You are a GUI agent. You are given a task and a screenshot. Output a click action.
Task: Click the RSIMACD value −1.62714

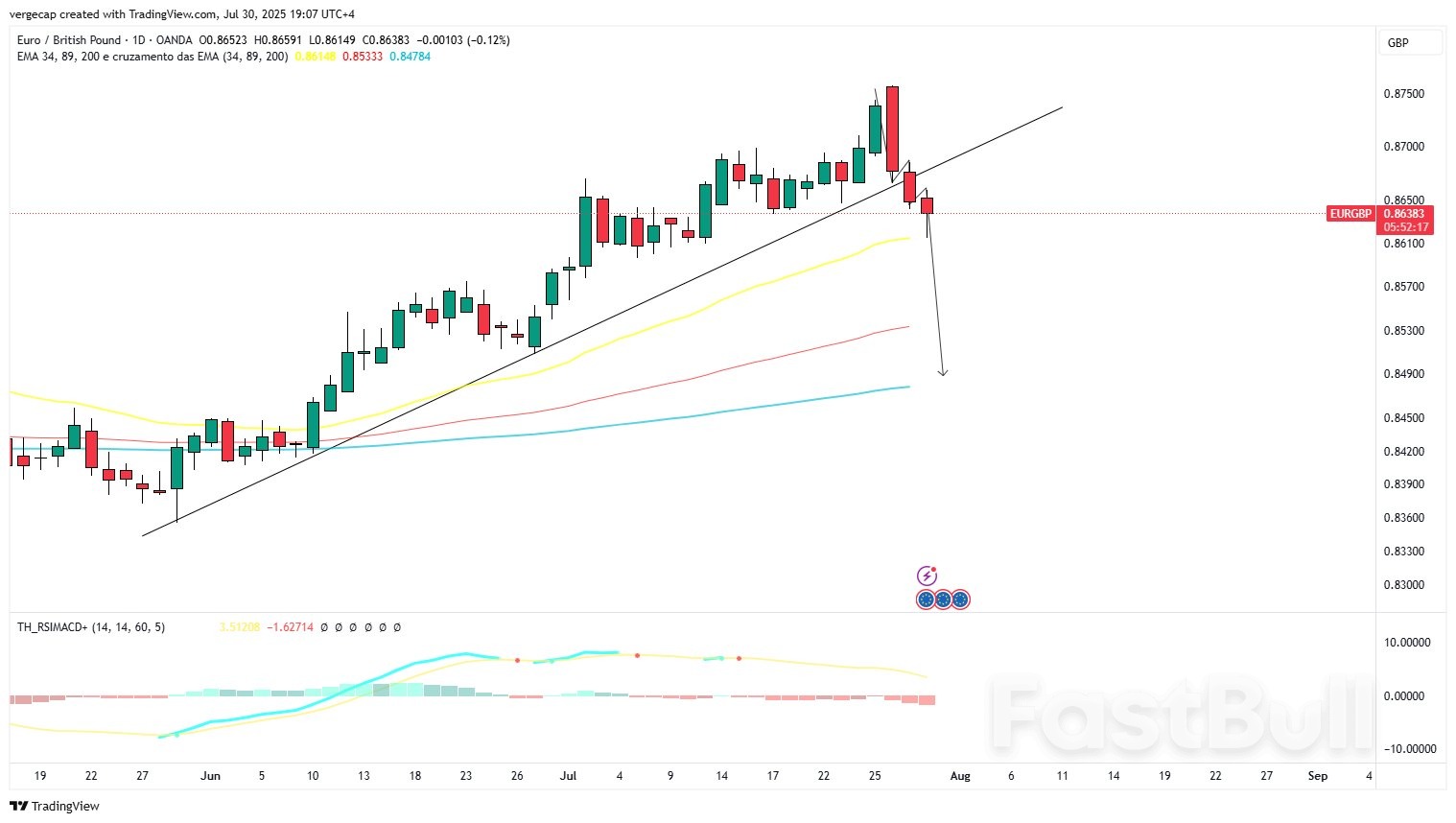(x=290, y=627)
